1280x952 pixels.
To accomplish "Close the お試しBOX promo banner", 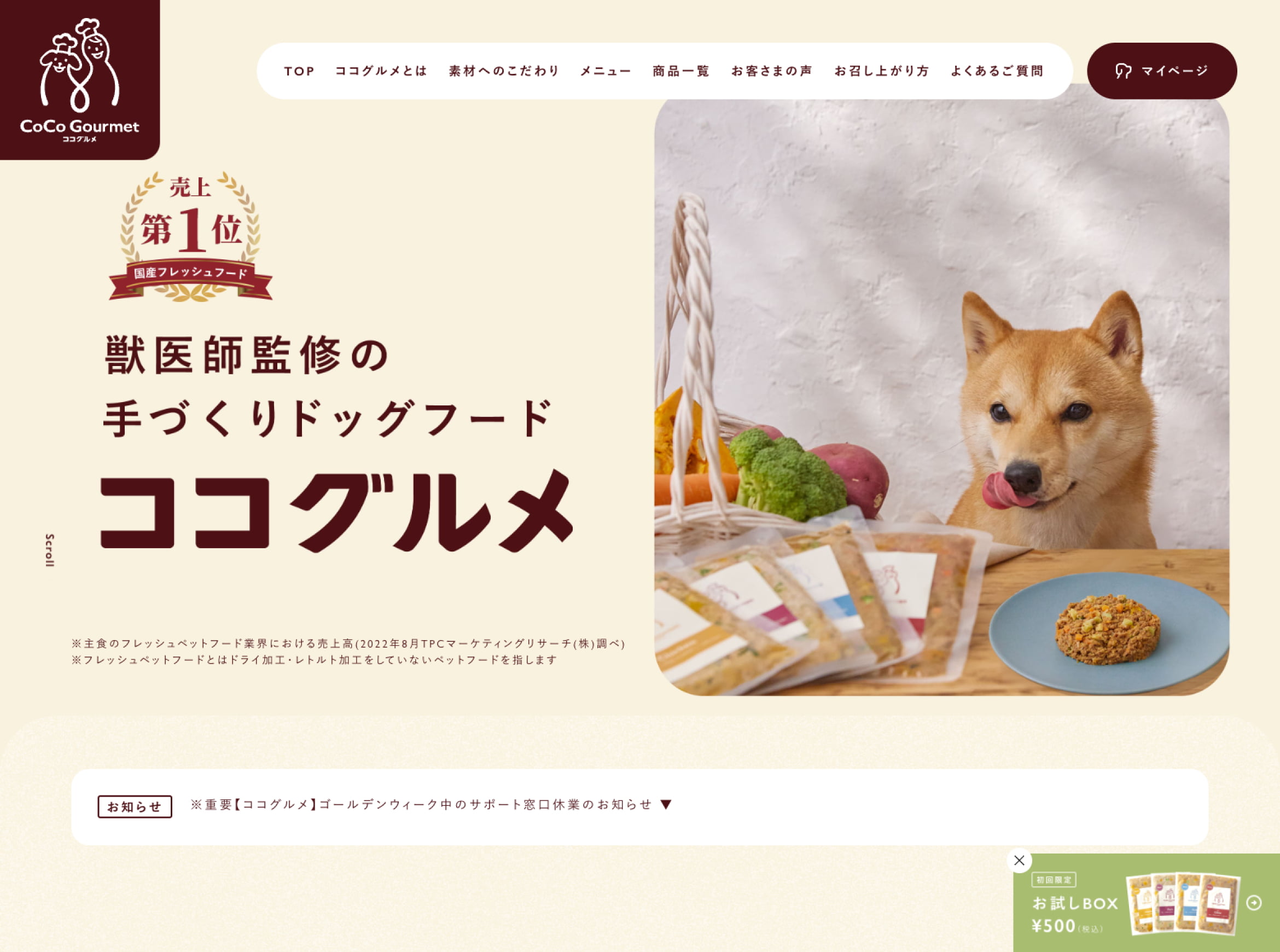I will (x=1019, y=861).
